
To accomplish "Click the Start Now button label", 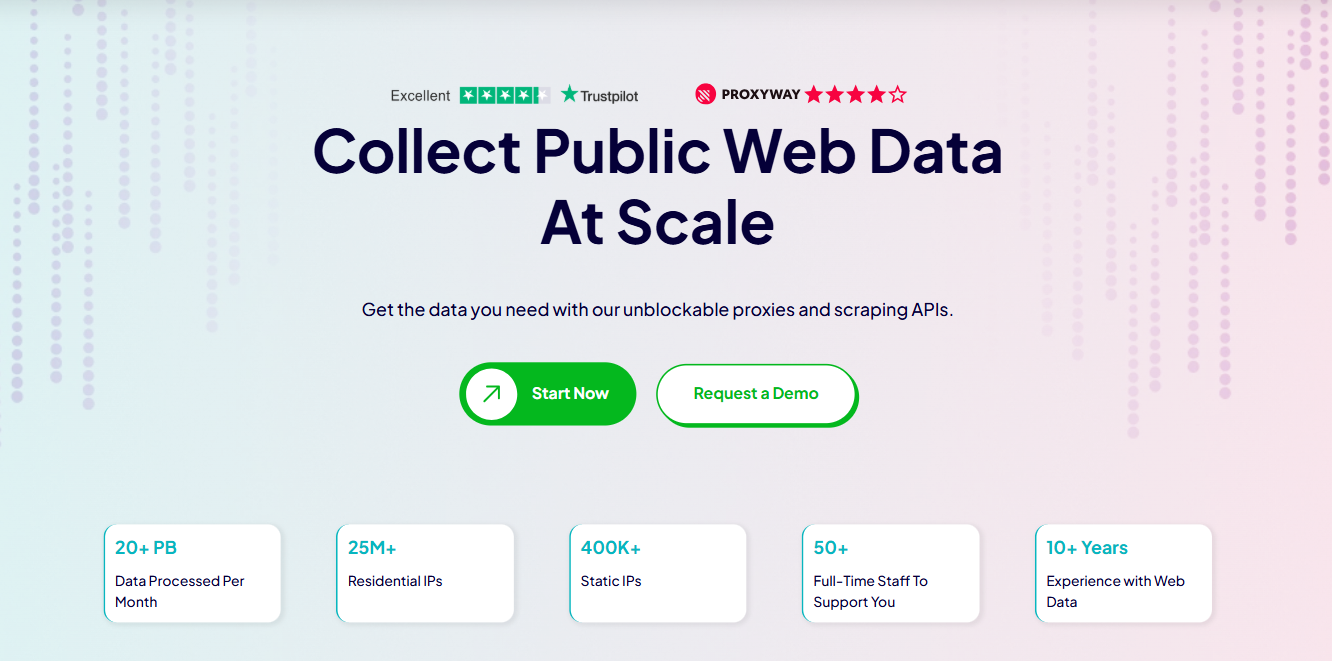I will click(x=570, y=394).
